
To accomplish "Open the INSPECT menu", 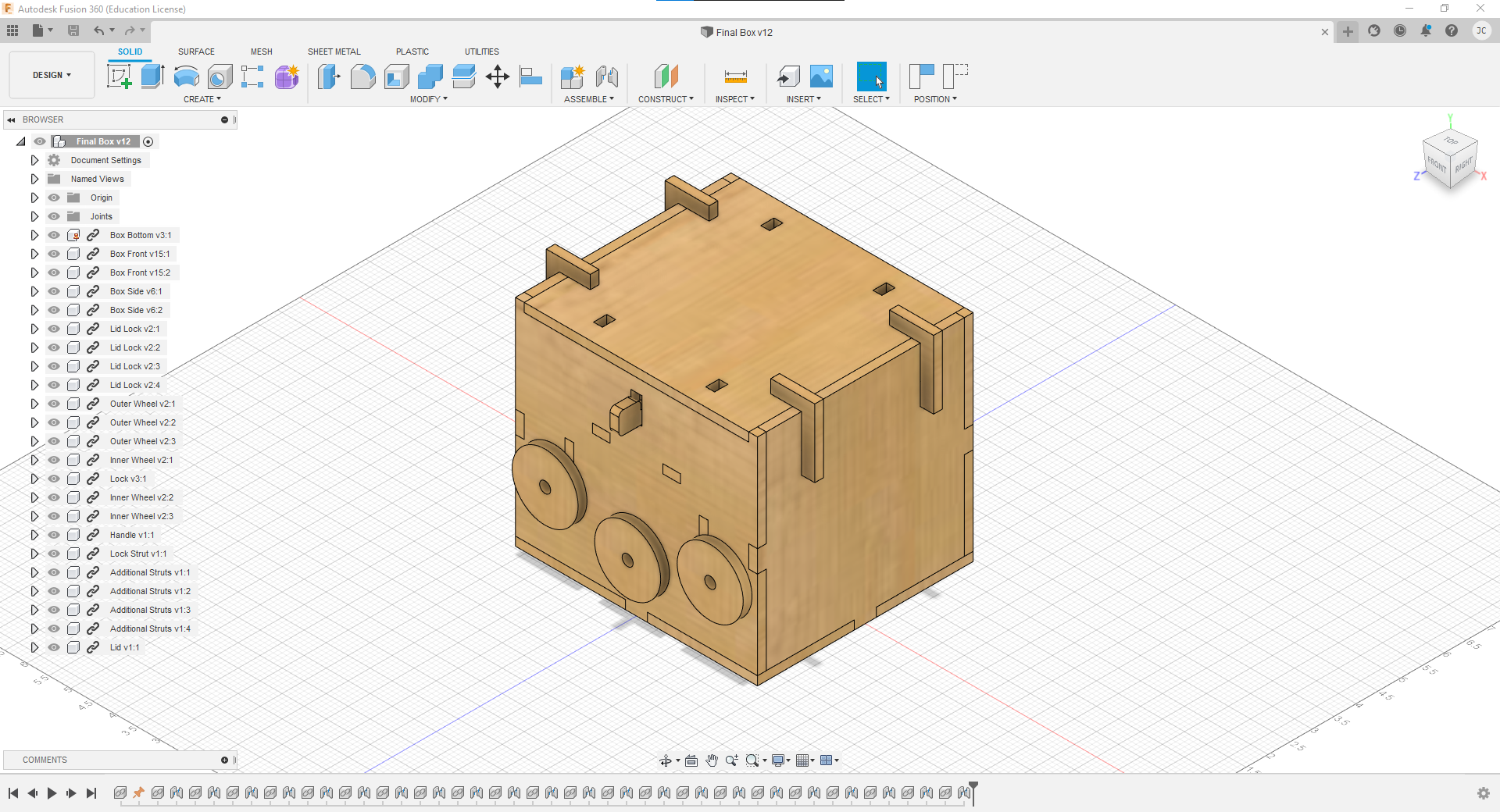I will (735, 99).
